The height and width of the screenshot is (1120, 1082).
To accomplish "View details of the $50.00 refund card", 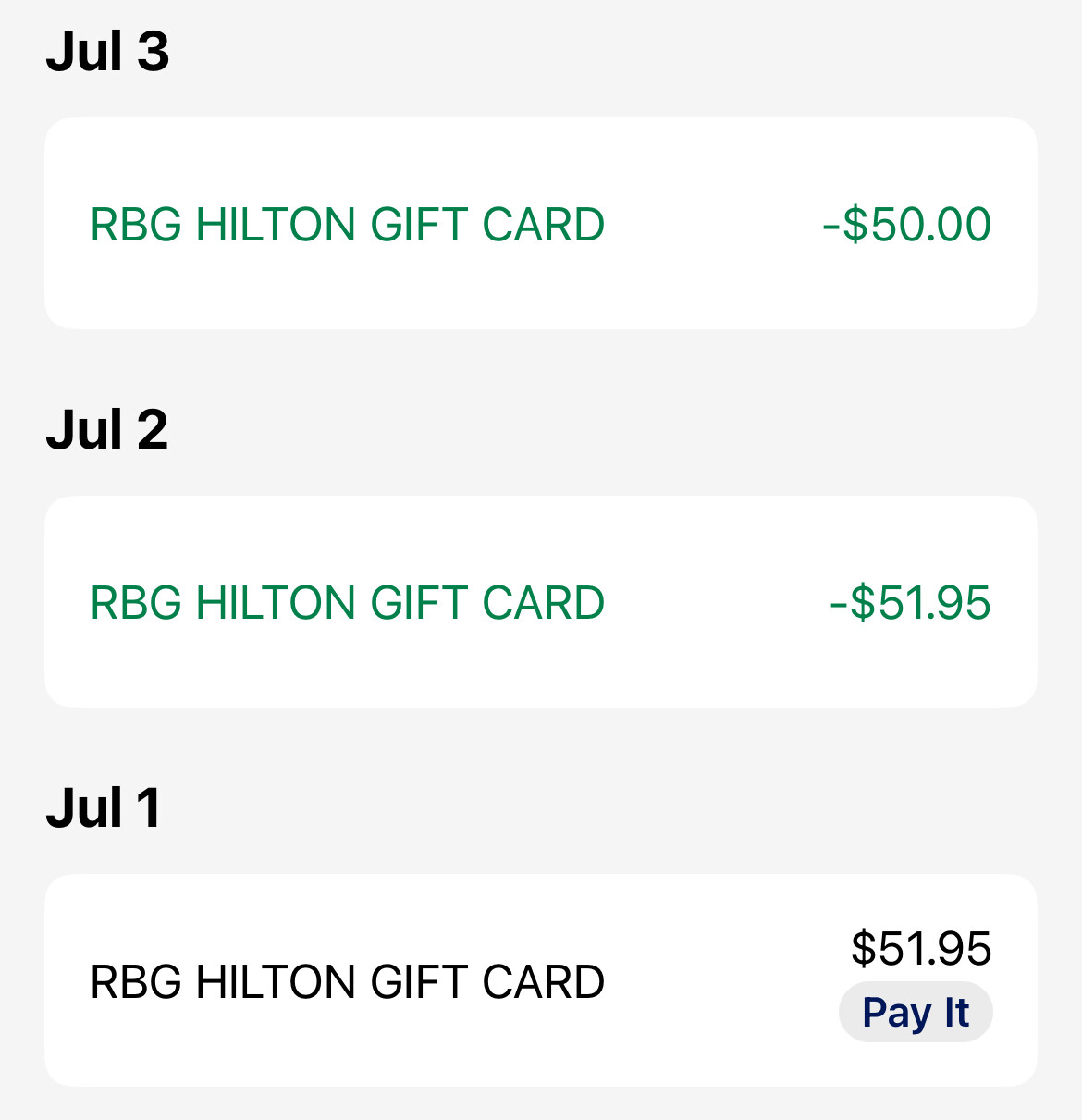I will 541,223.
